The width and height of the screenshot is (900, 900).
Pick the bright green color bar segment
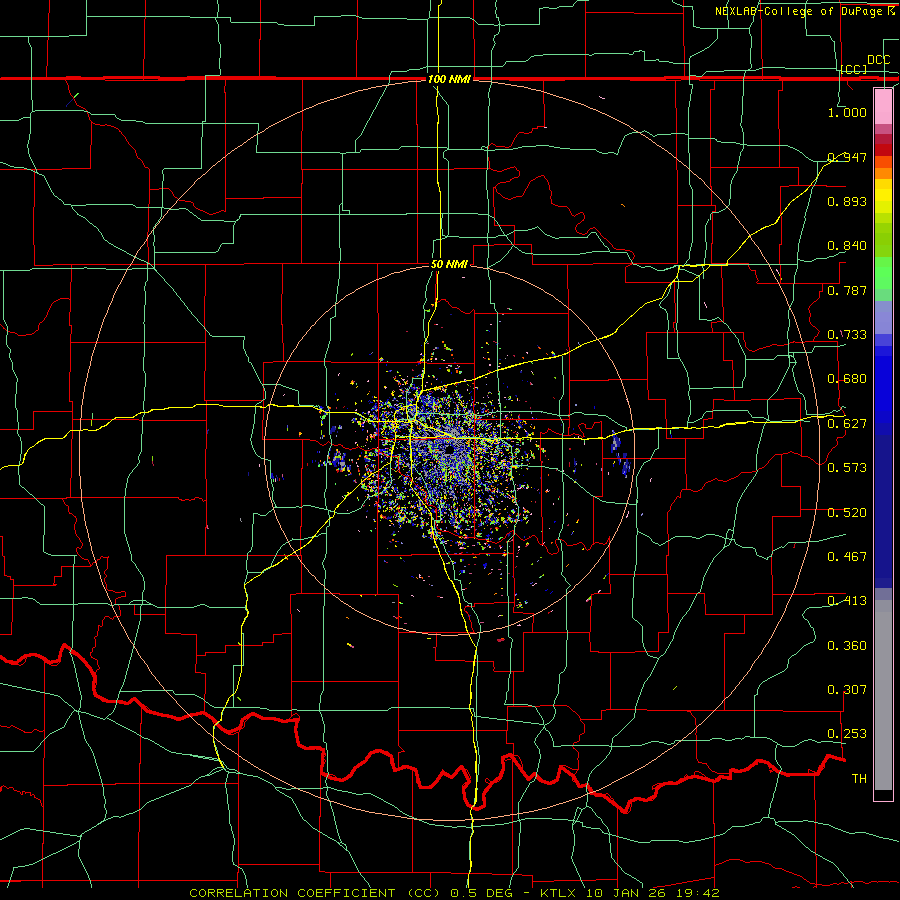[883, 273]
